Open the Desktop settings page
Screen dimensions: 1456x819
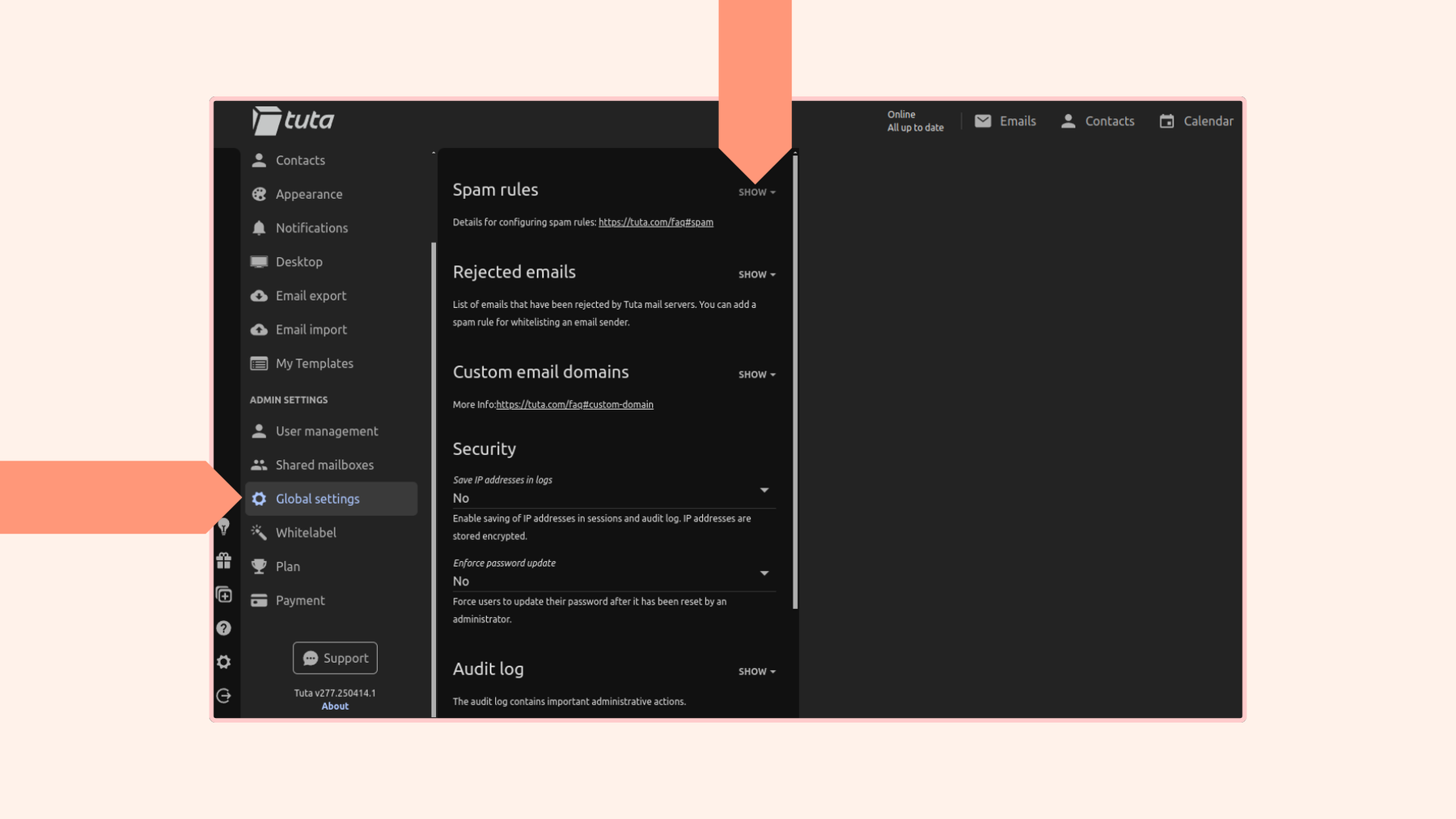point(331,262)
